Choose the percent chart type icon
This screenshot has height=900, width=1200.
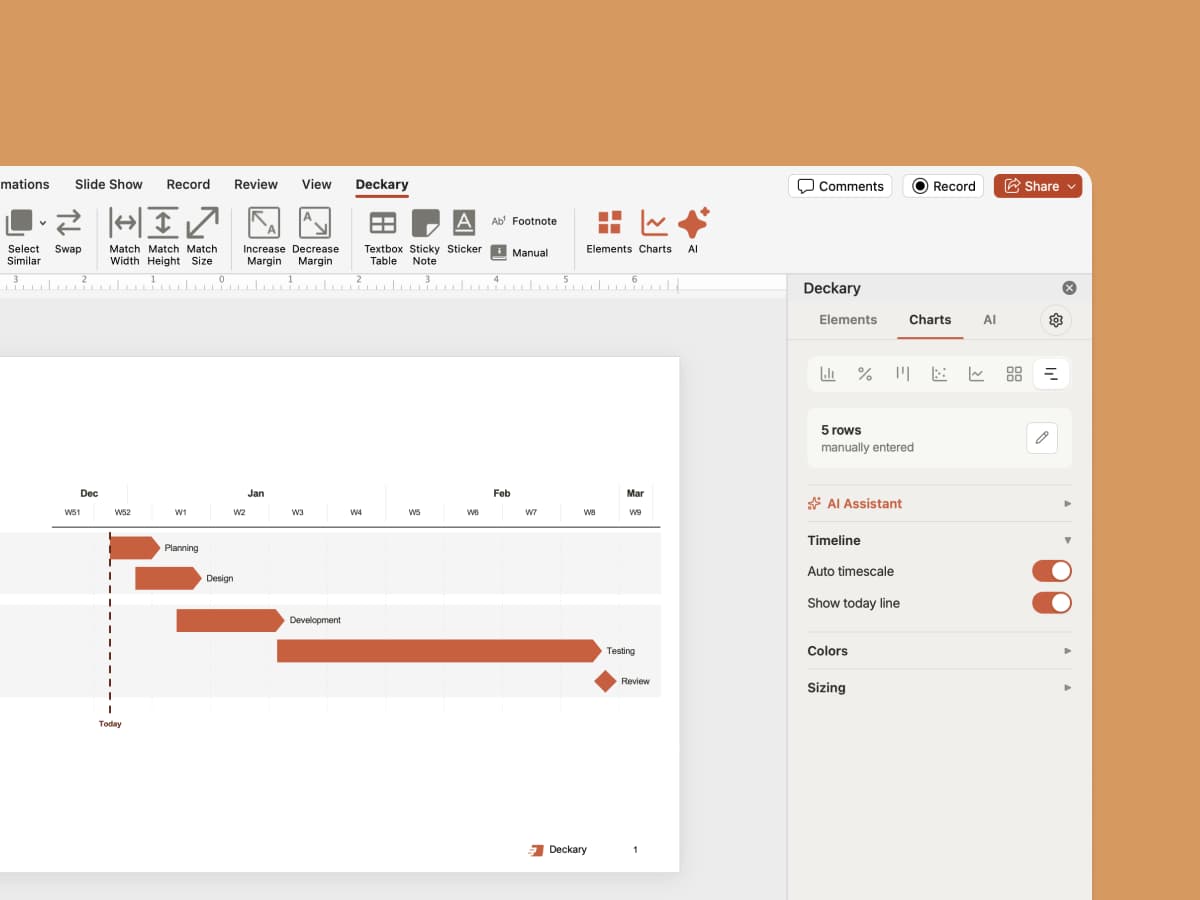[x=865, y=374]
